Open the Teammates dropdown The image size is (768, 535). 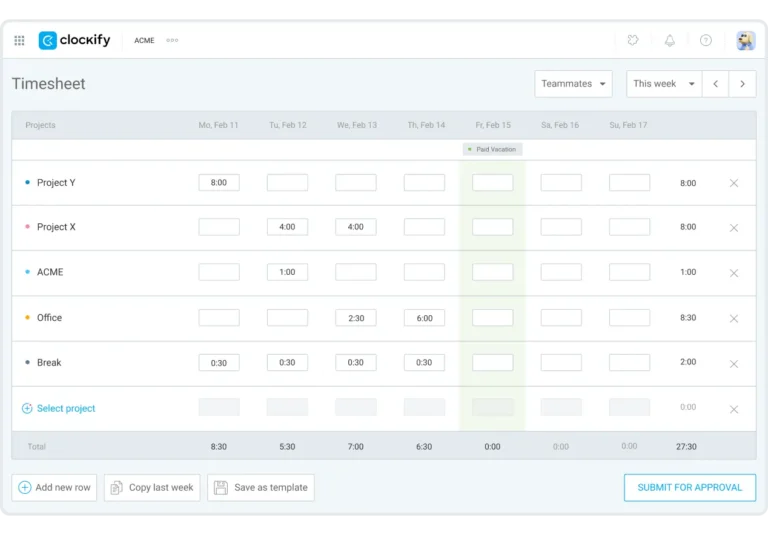point(573,84)
